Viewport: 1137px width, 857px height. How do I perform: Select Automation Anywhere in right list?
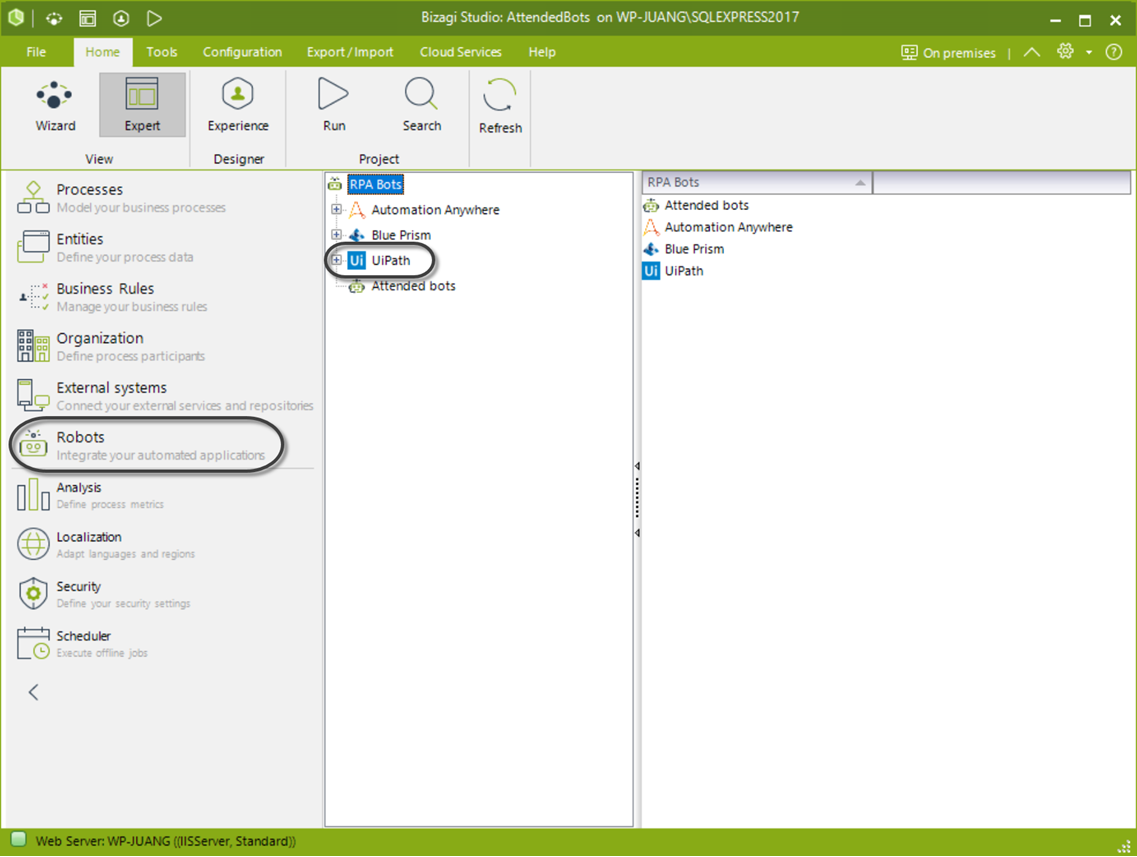pyautogui.click(x=728, y=227)
